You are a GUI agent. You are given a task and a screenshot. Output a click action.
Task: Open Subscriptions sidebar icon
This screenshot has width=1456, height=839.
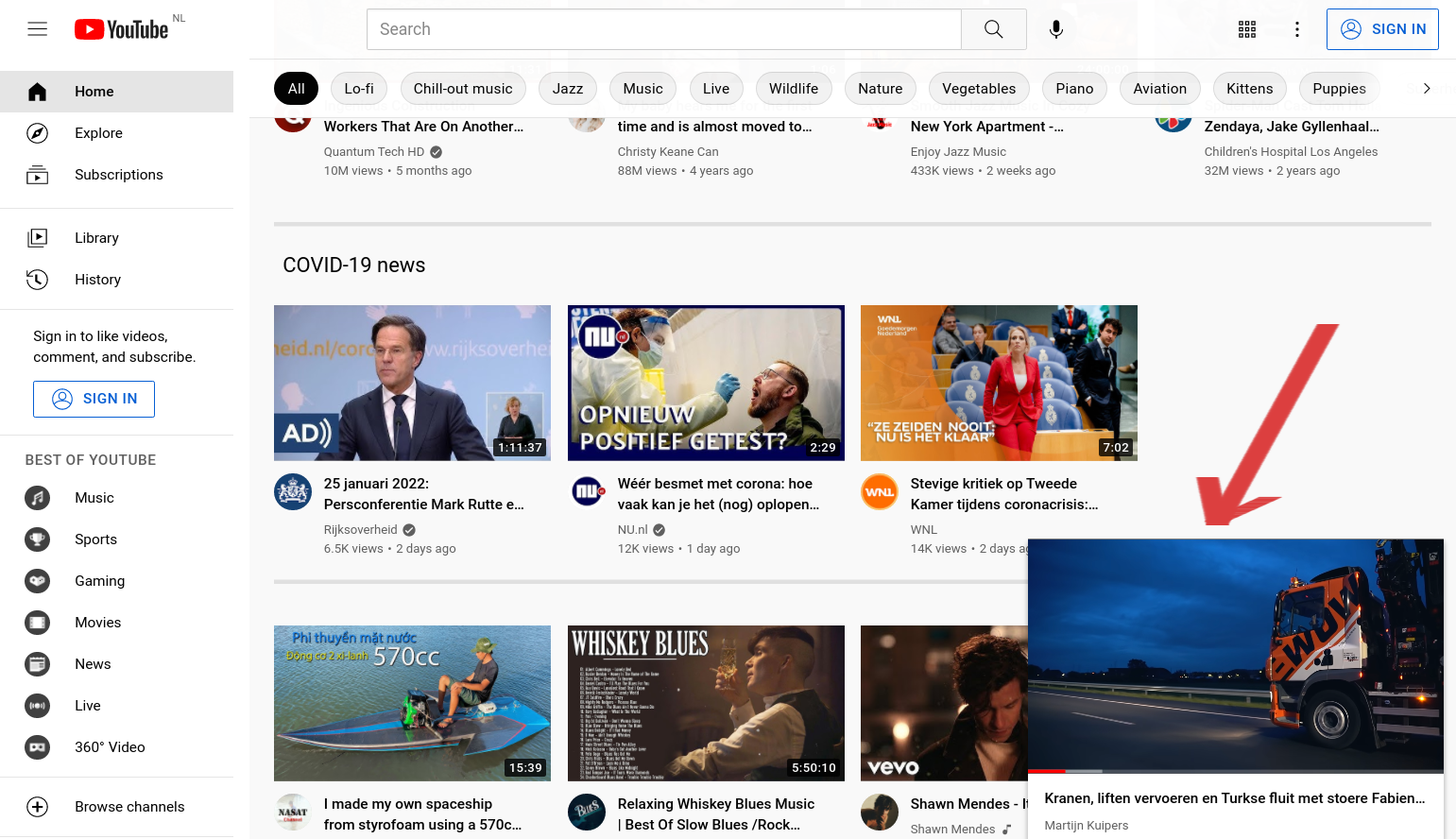(38, 175)
